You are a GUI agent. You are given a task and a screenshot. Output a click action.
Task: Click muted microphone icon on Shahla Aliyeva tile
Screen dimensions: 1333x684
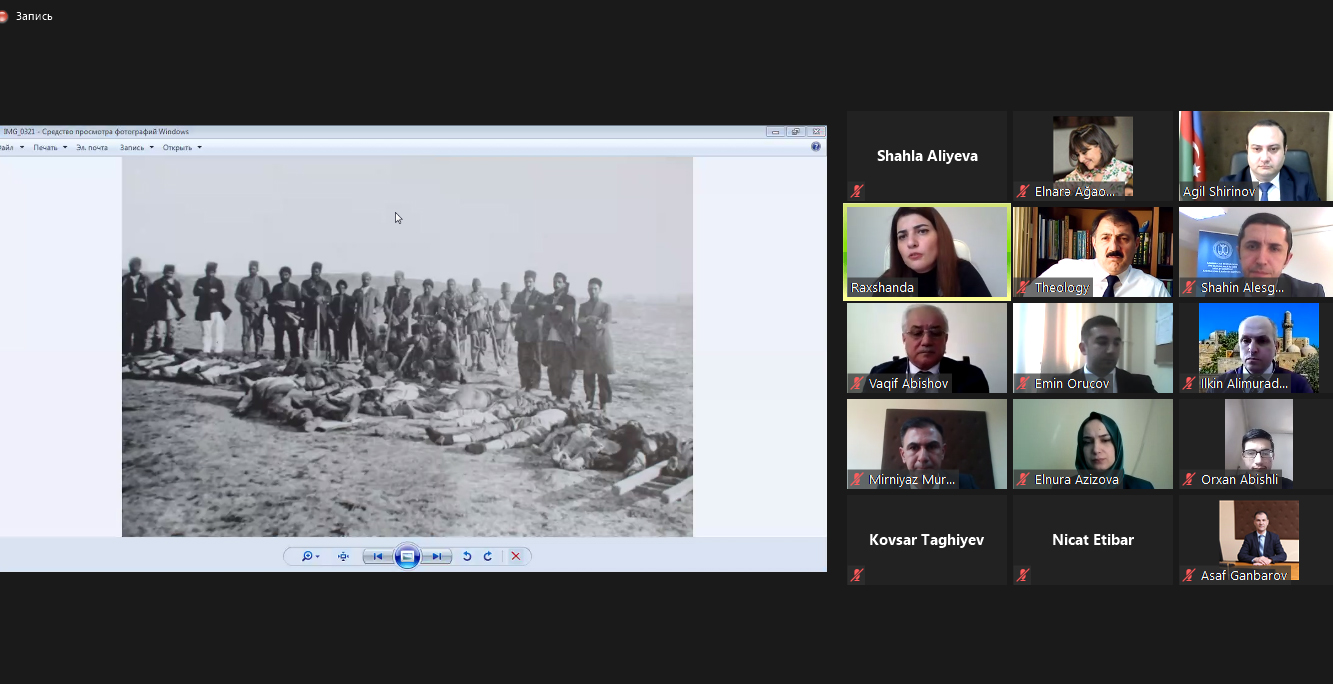coord(857,191)
